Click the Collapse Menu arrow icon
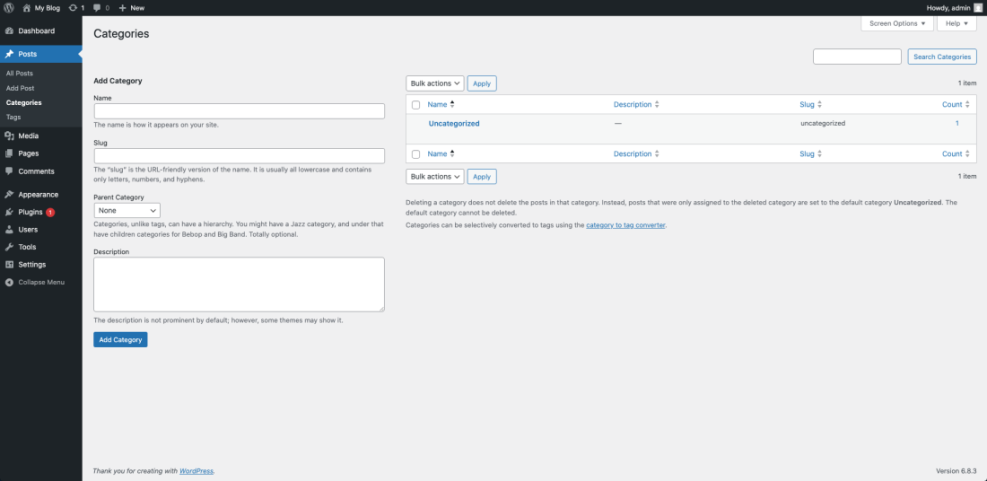 click(x=9, y=282)
